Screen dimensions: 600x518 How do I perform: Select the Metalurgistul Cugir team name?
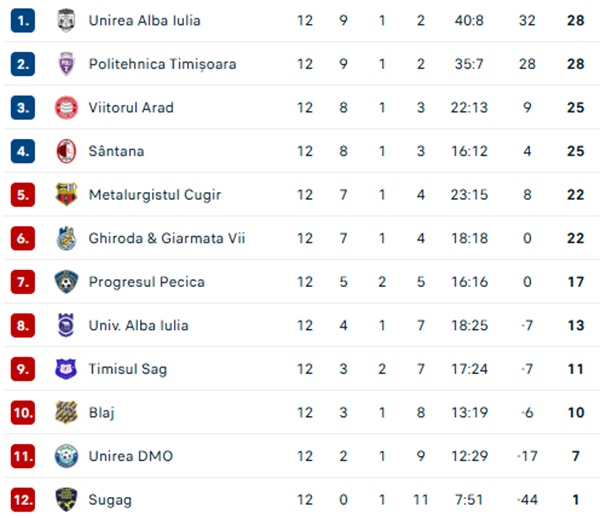click(x=154, y=194)
